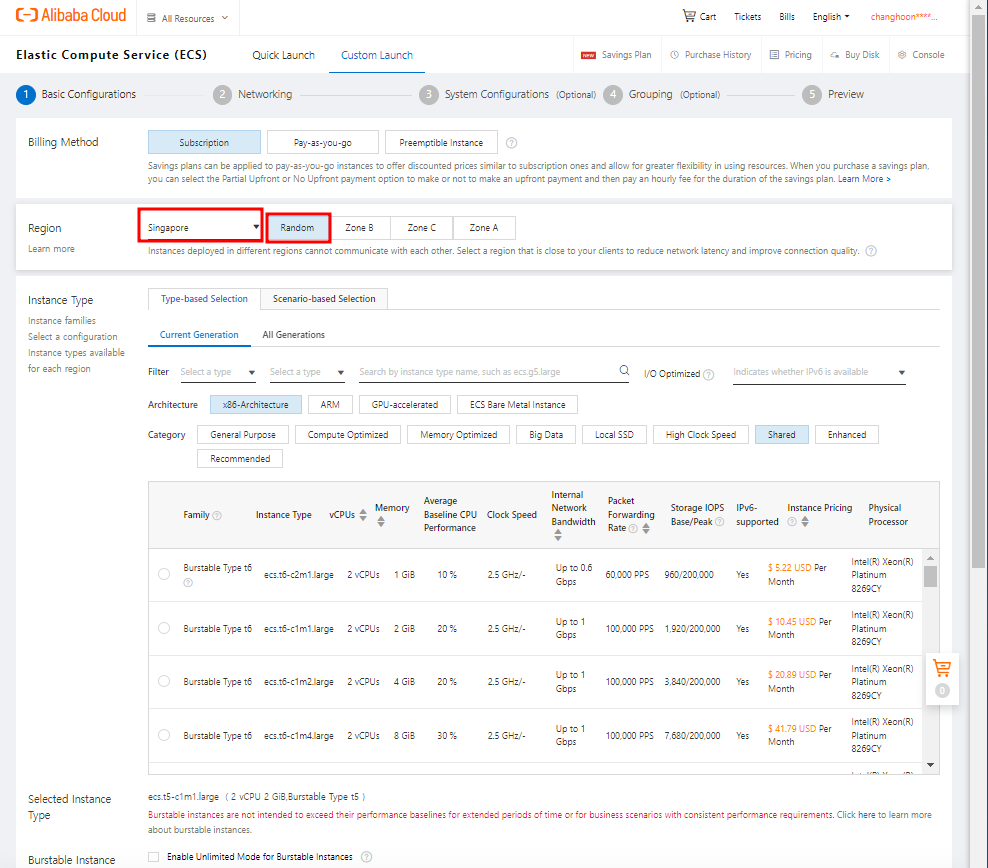Screen dimensions: 988x868
Task: Click help icon under Burstable Type t6 first row
Action: tap(188, 583)
